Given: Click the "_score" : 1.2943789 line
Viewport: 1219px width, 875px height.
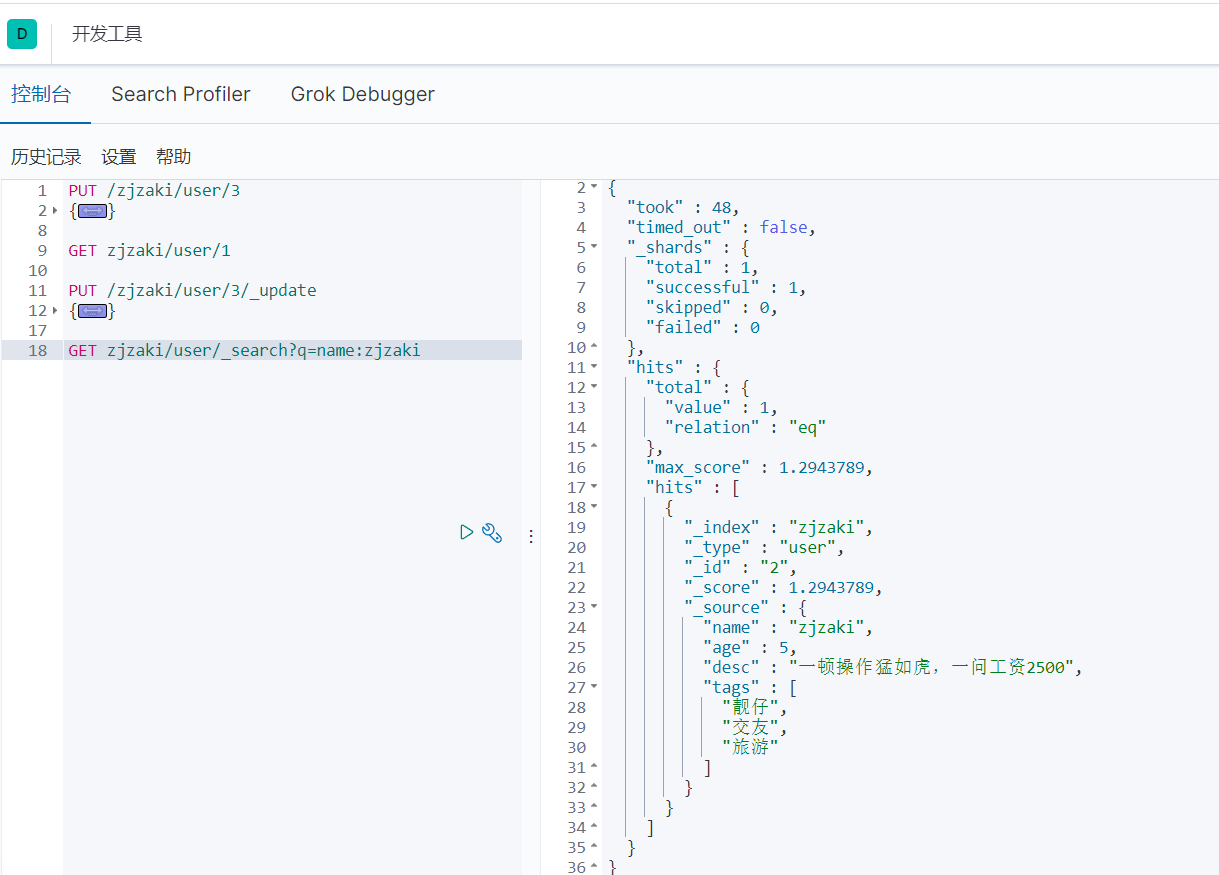Looking at the screenshot, I should point(784,587).
